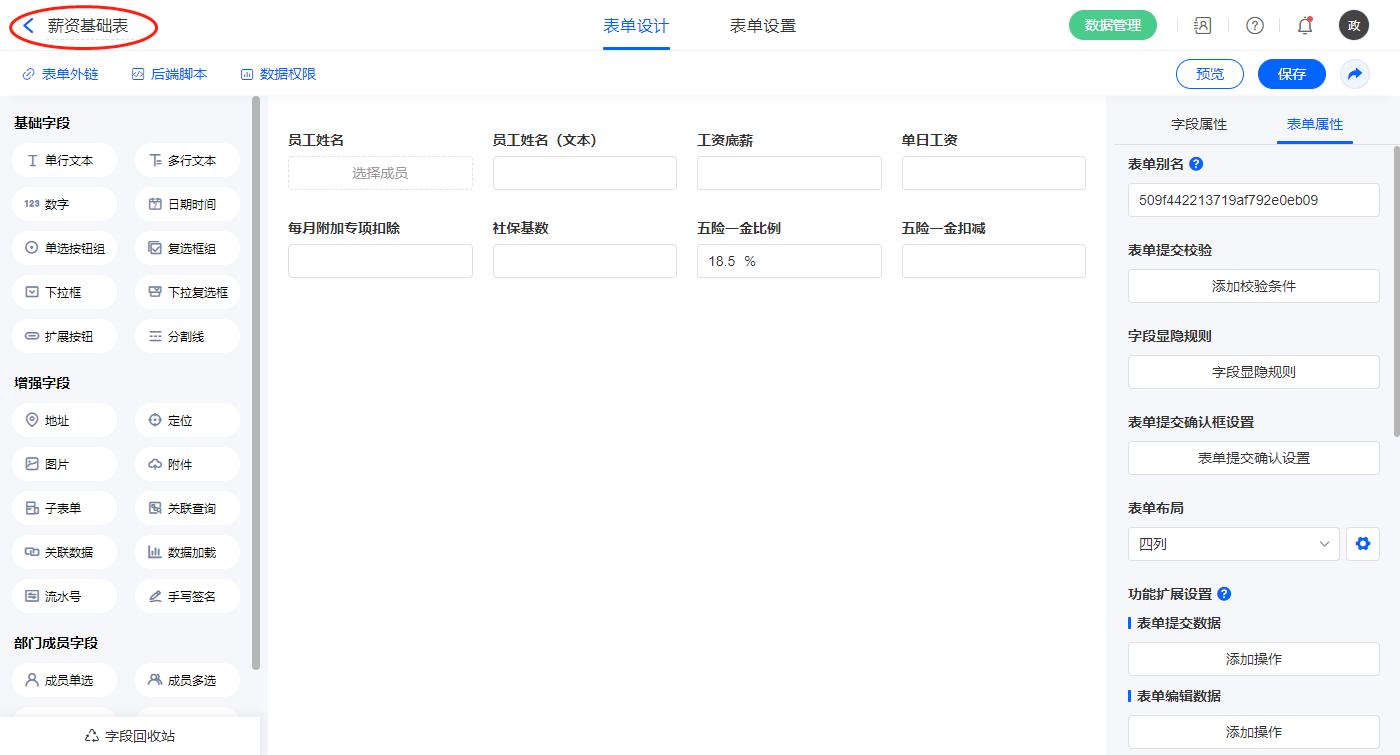Expand the 表单布局 四列 dropdown
Screen dimensions: 1400x755
tap(1232, 544)
